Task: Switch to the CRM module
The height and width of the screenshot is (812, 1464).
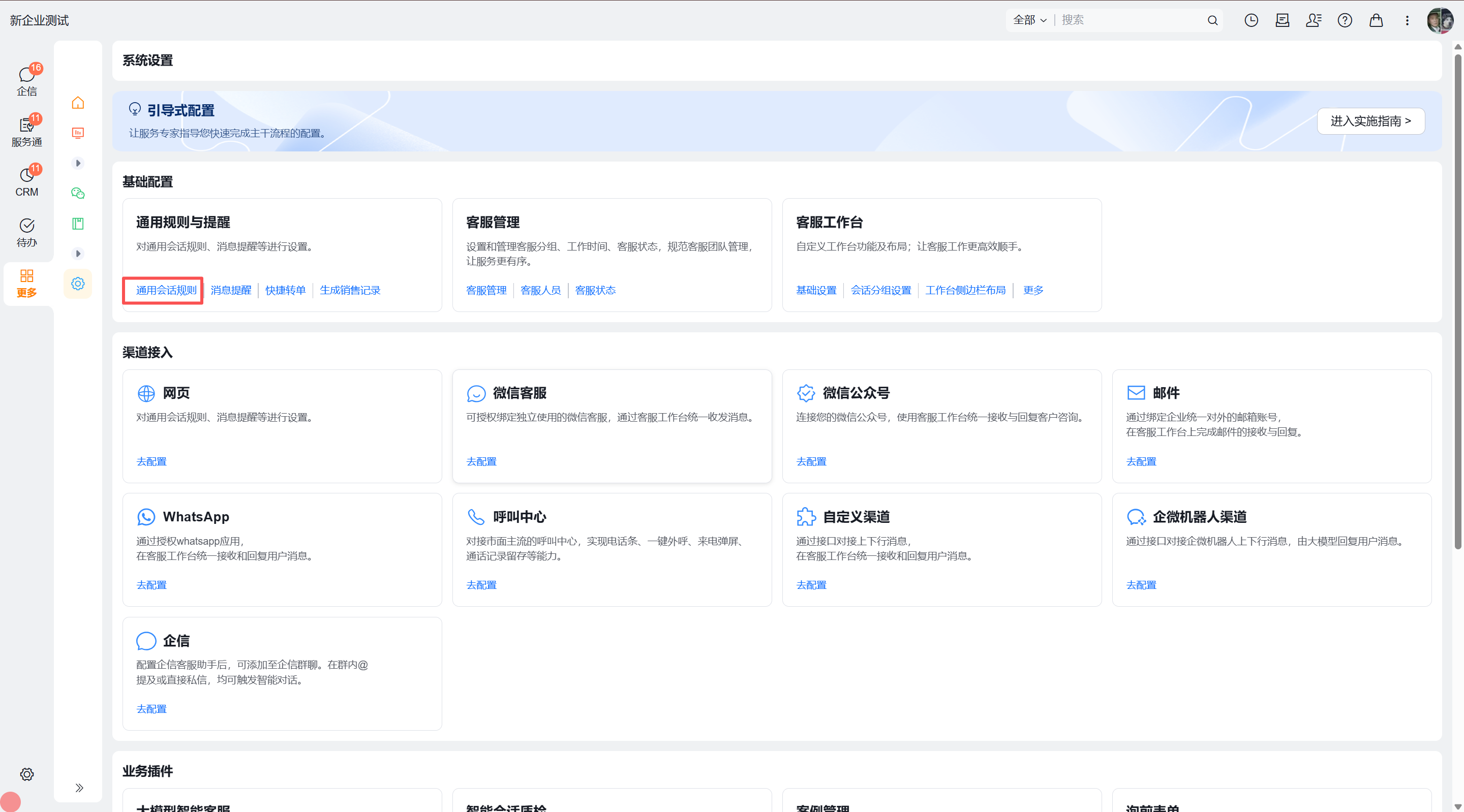Action: point(27,181)
